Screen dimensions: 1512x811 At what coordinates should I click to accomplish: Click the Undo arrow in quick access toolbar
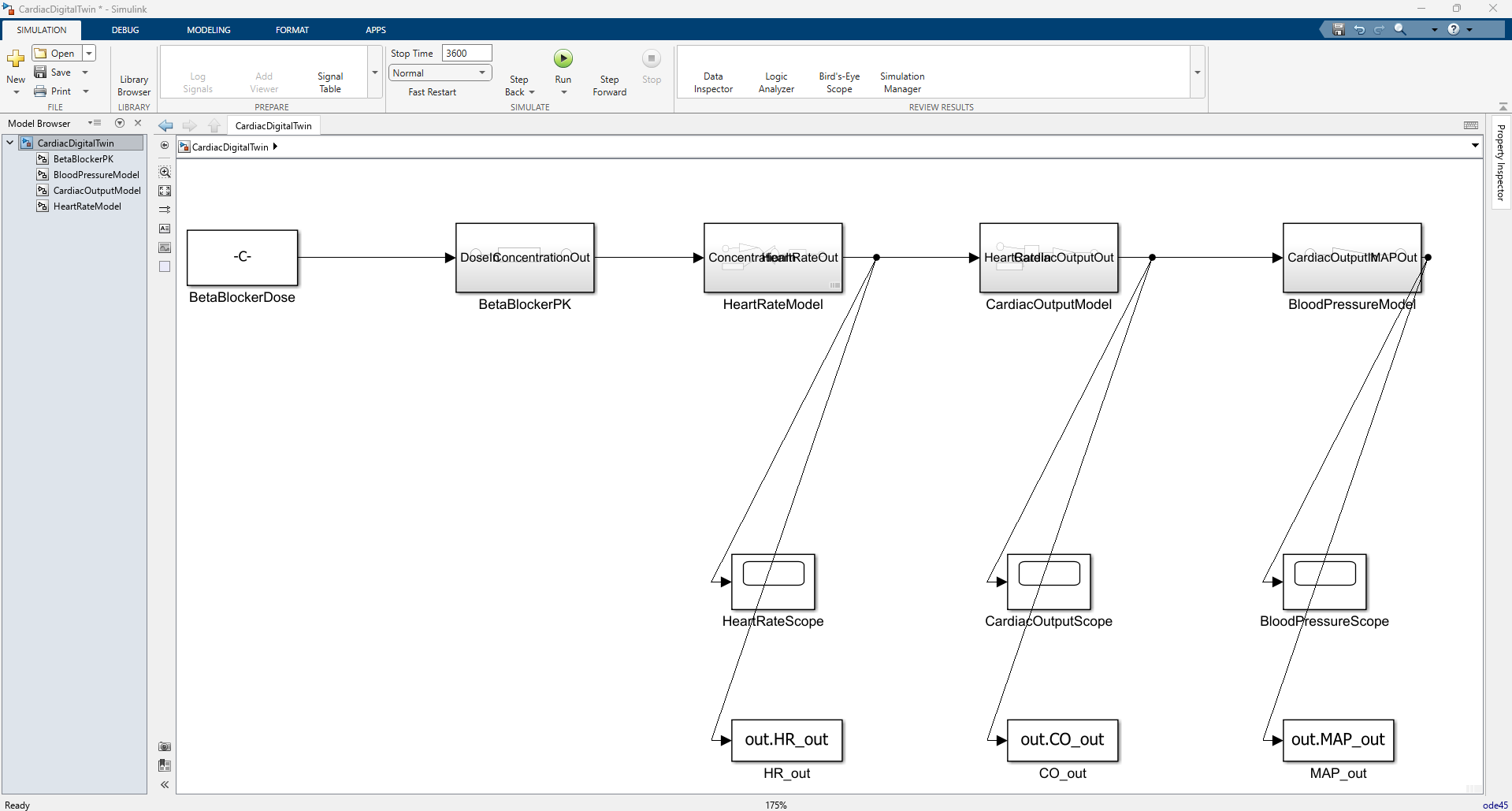(x=1359, y=29)
